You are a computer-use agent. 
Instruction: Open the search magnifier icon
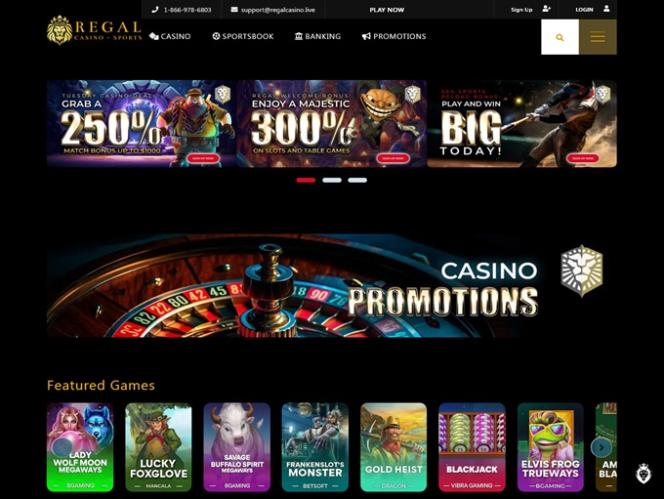(x=559, y=37)
